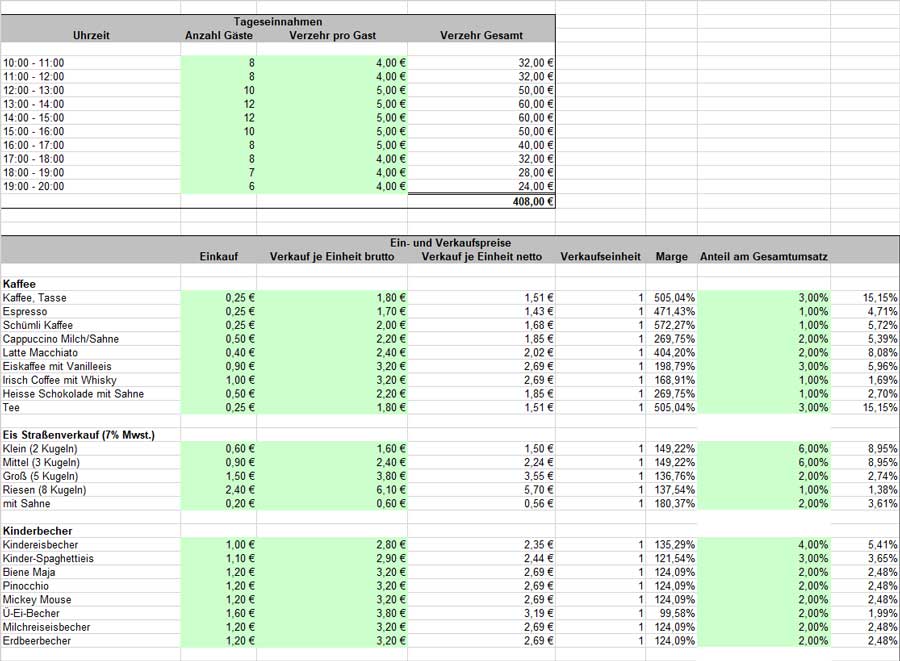
Task: Click the Verkaufseinheit column header
Action: pos(600,256)
